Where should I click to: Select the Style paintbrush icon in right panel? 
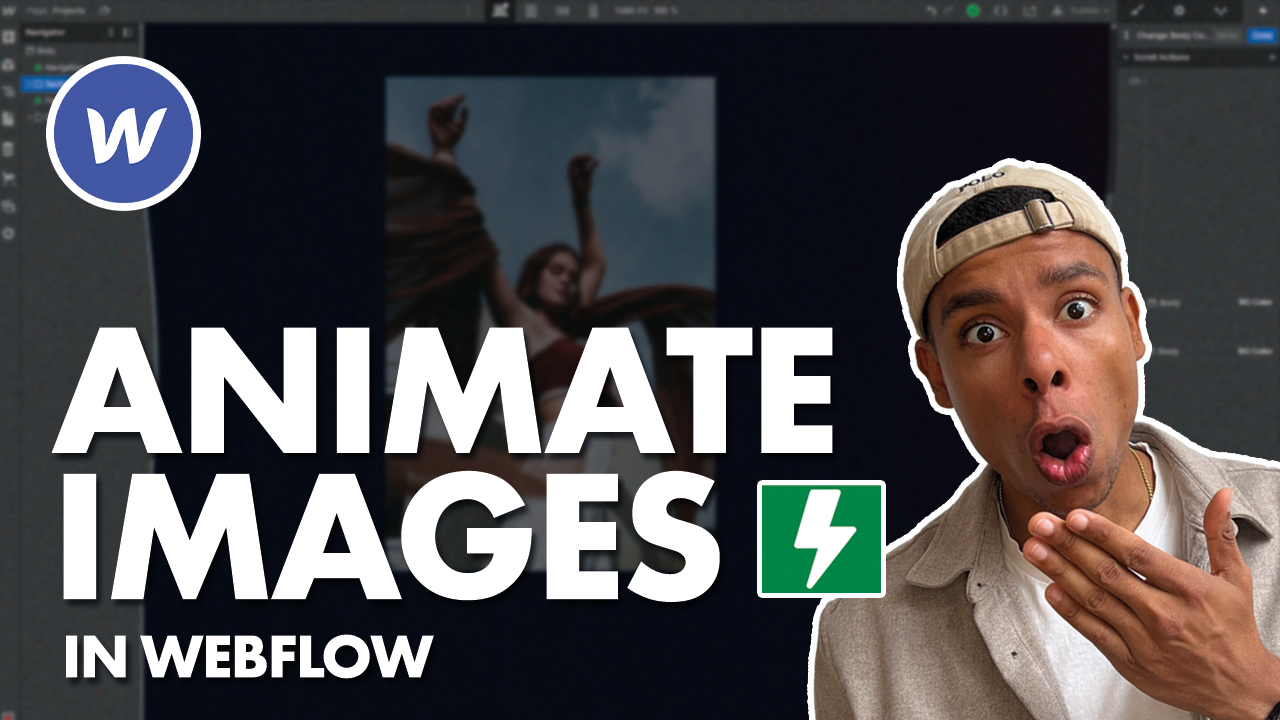tap(1138, 11)
